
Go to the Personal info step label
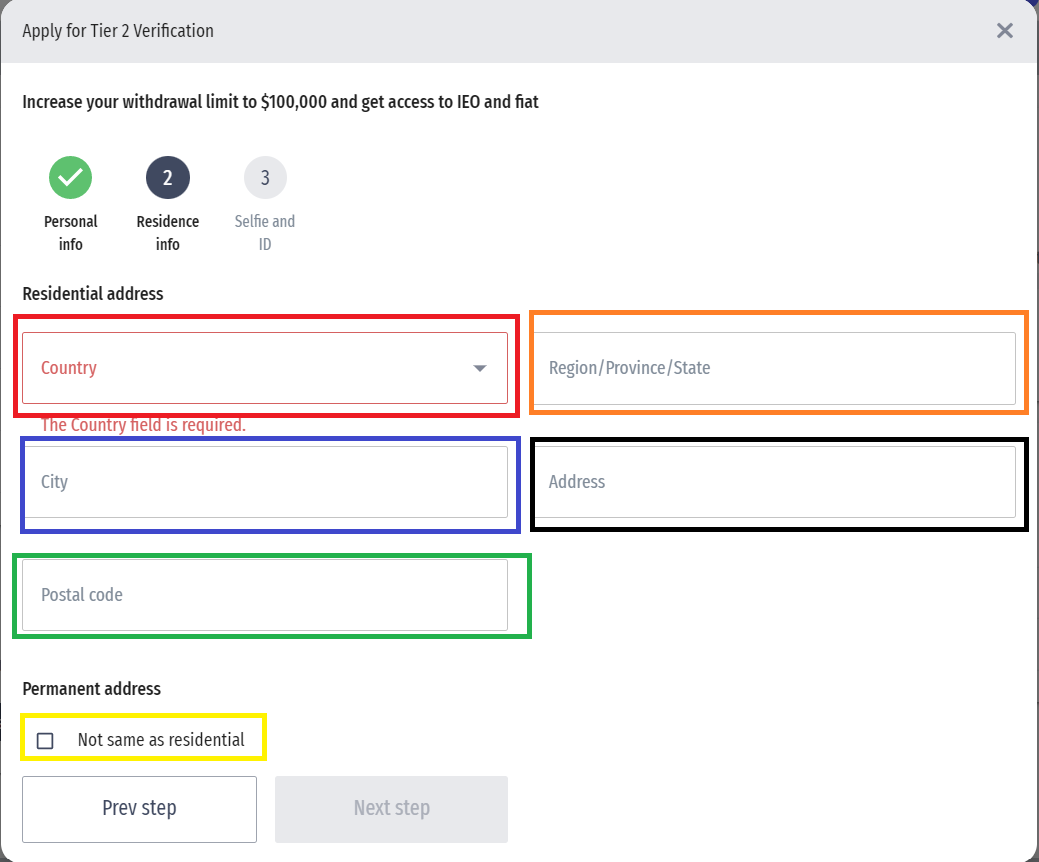coord(71,233)
